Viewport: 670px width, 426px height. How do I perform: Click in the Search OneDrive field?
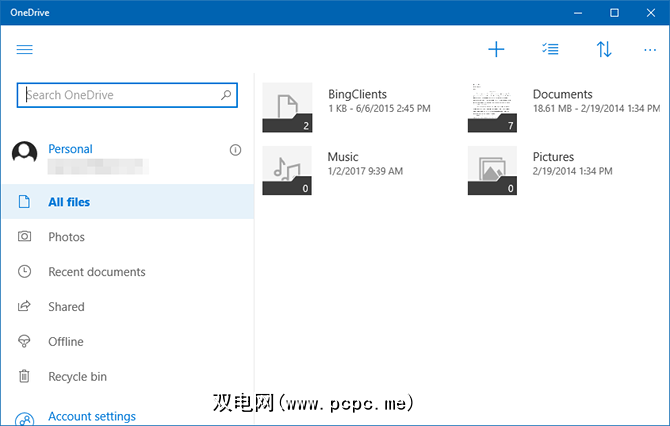click(120, 95)
